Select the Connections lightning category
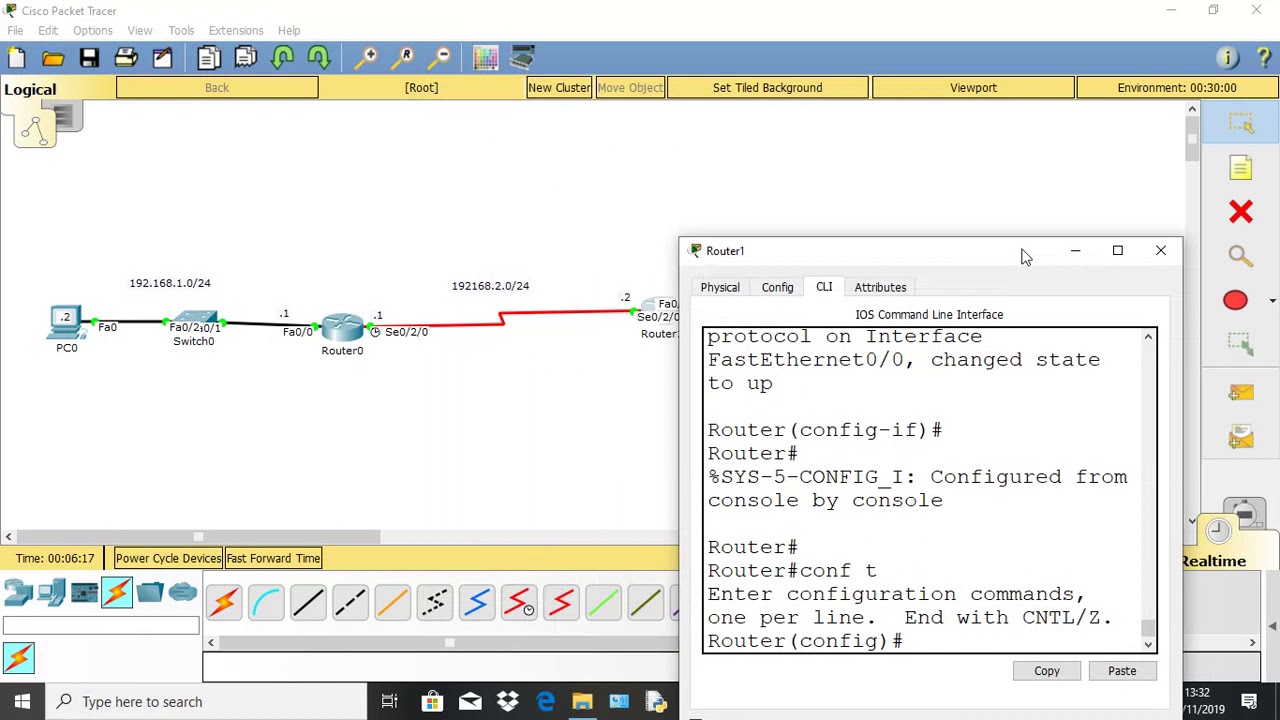 tap(117, 592)
